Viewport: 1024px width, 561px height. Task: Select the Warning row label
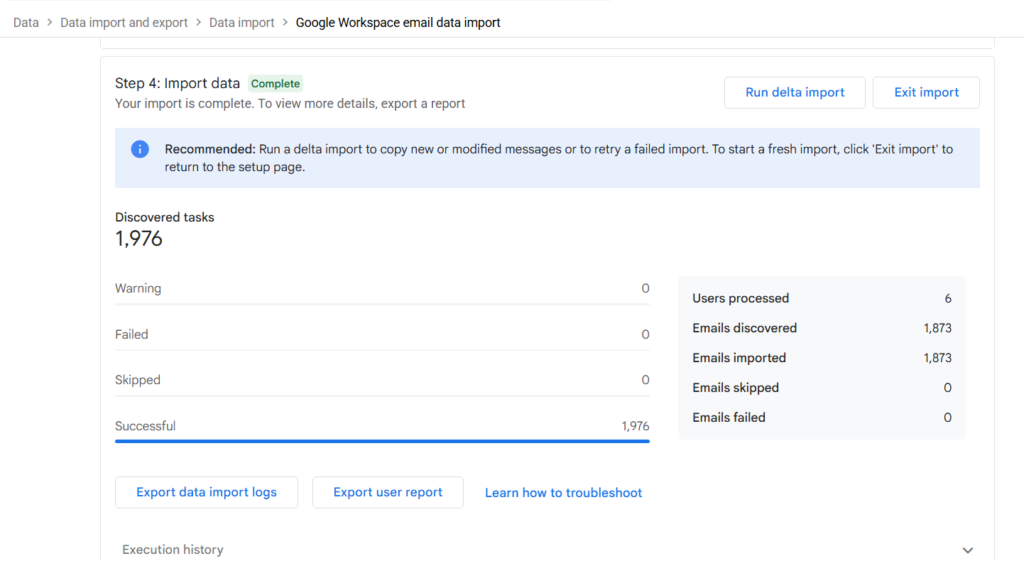138,289
